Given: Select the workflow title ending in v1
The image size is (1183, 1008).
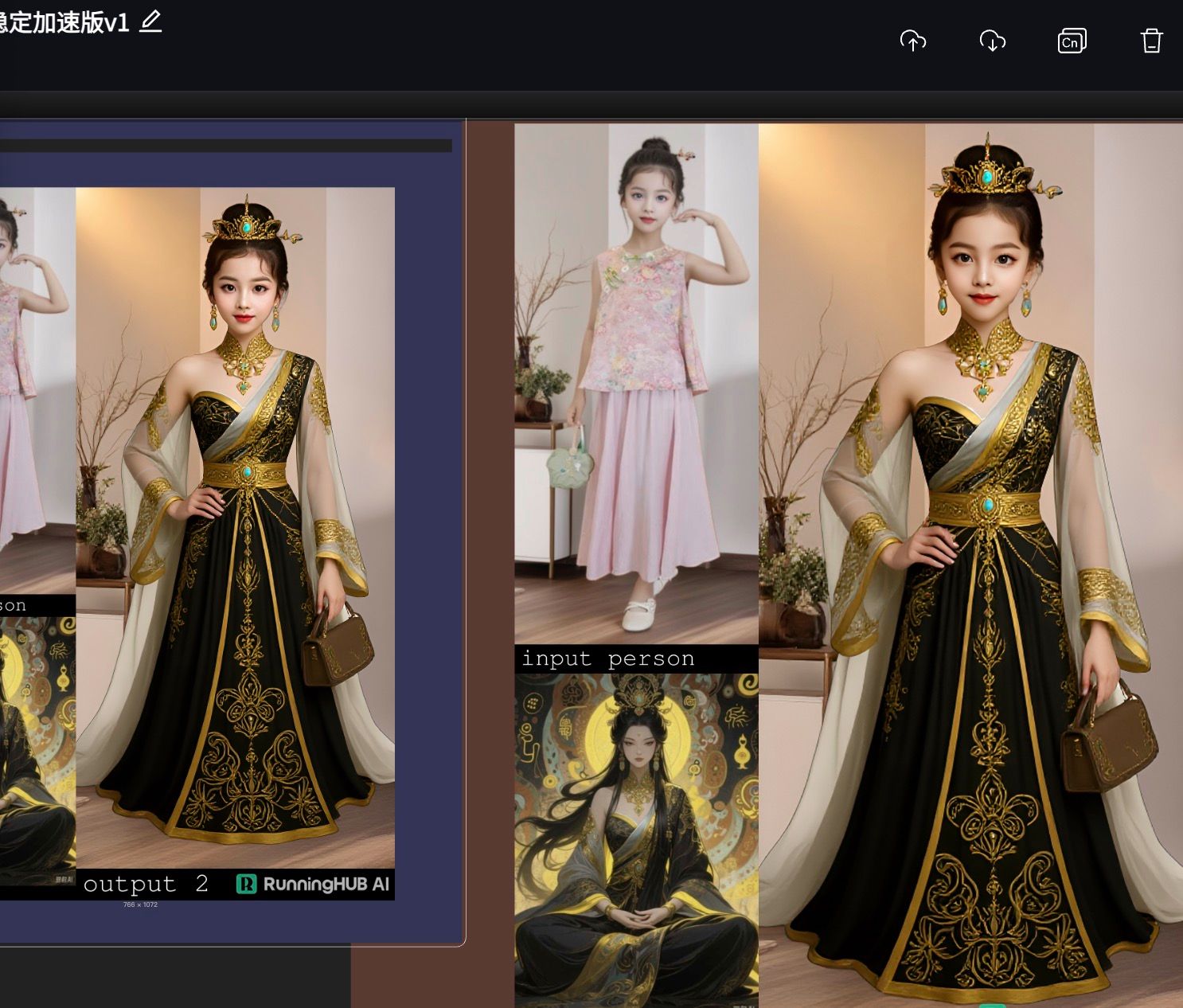Looking at the screenshot, I should point(64,22).
